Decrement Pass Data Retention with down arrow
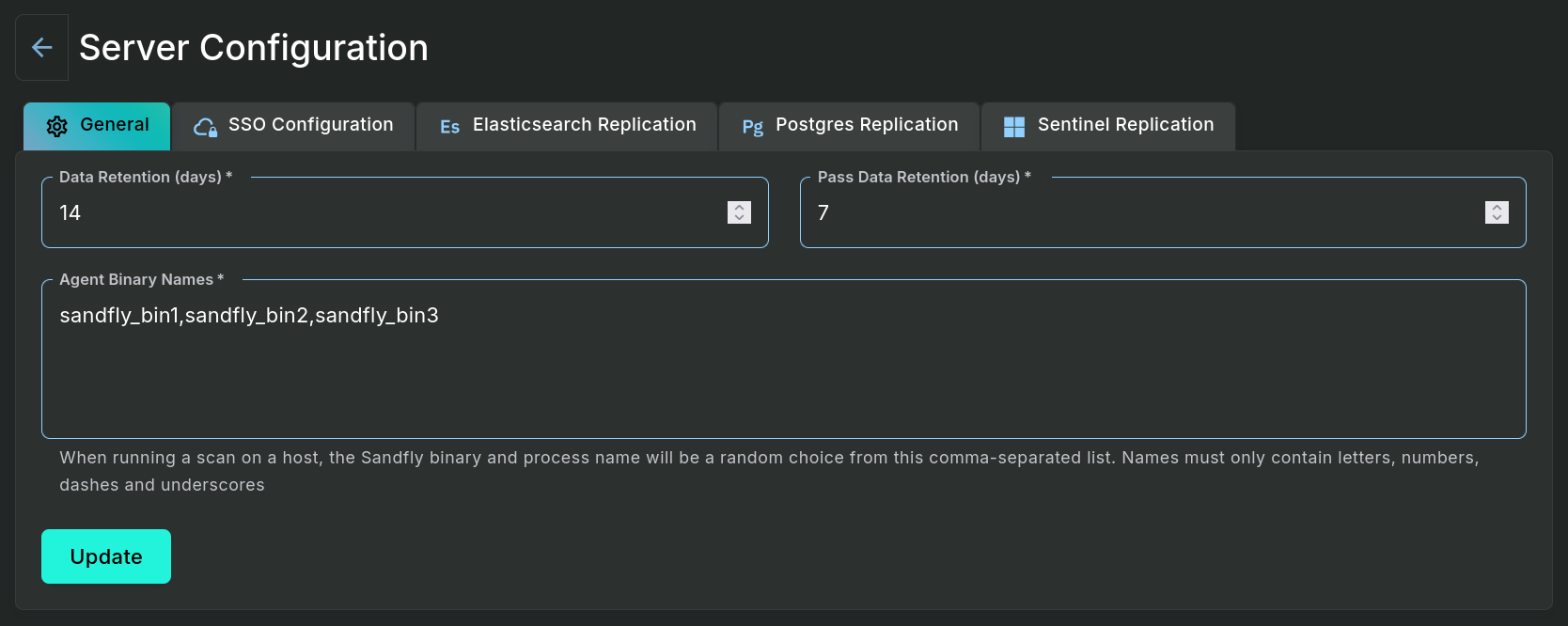The height and width of the screenshot is (626, 1568). (1497, 218)
